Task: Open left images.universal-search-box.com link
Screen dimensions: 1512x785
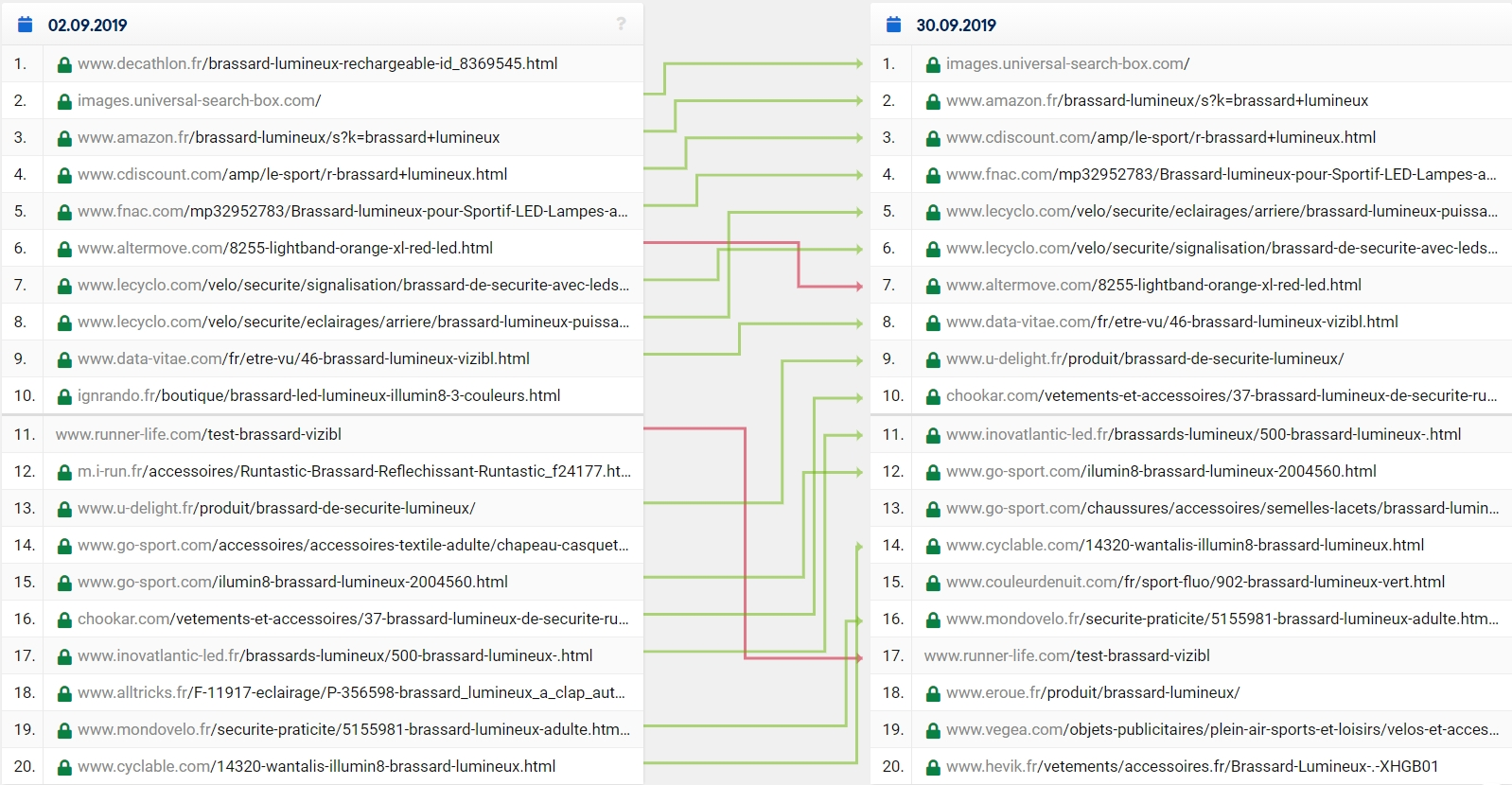Action: point(200,100)
